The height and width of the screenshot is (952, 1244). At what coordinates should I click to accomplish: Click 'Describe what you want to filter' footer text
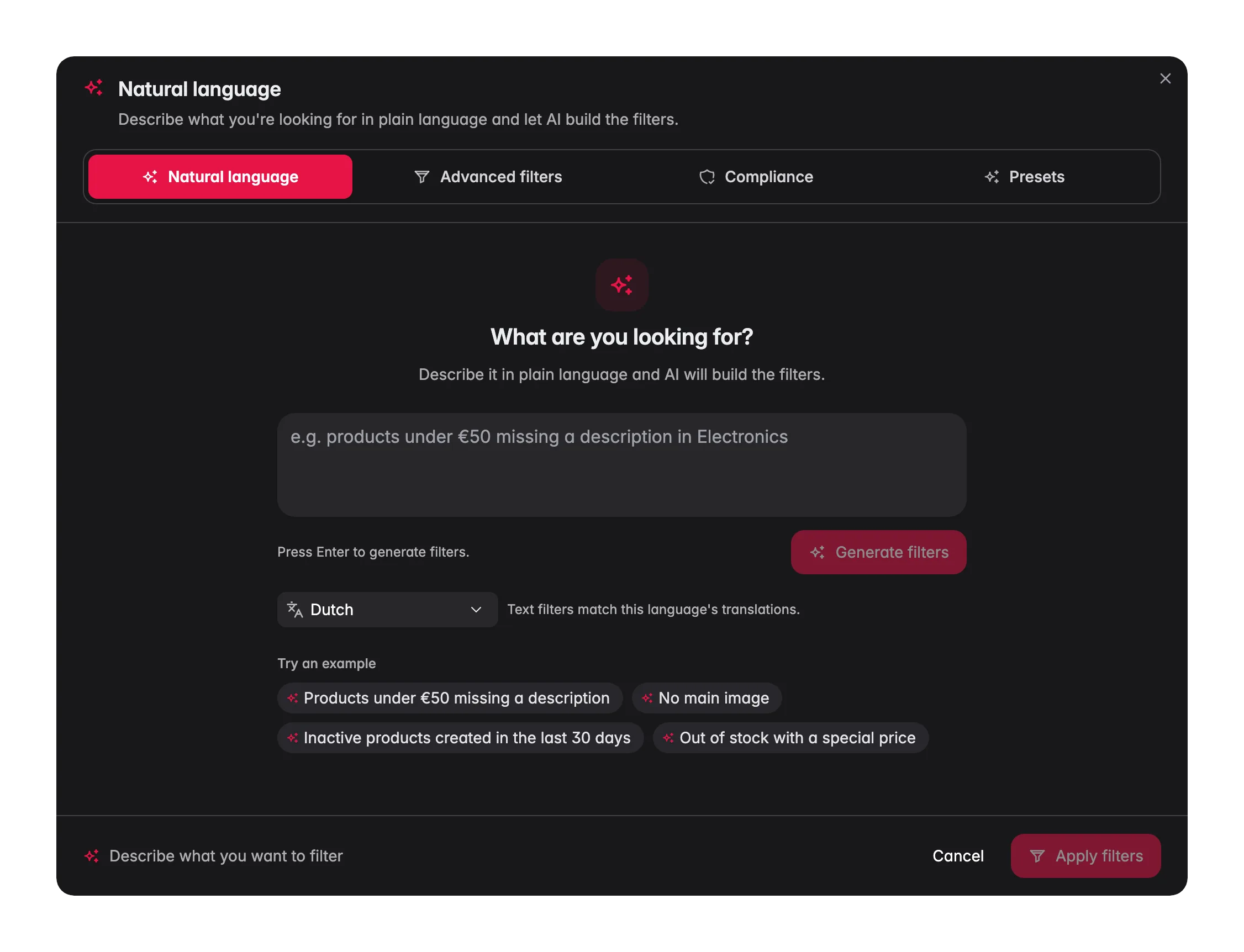(x=226, y=856)
